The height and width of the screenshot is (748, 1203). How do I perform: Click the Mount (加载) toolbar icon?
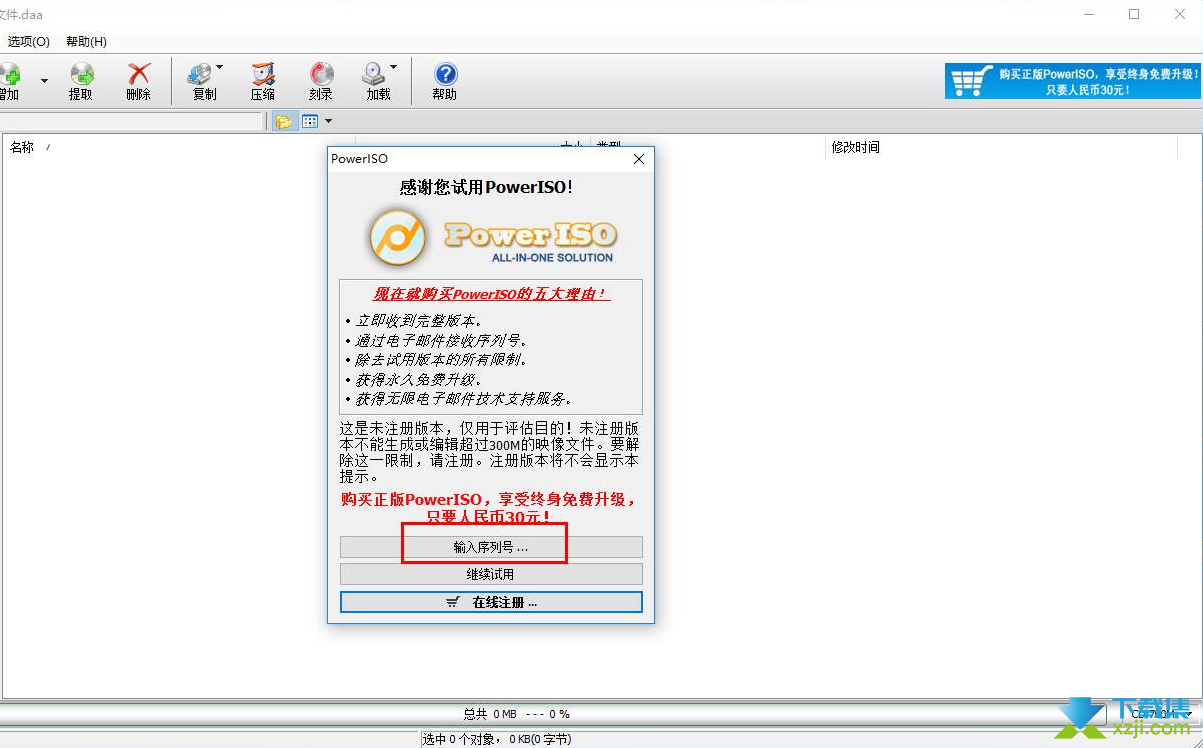(376, 81)
